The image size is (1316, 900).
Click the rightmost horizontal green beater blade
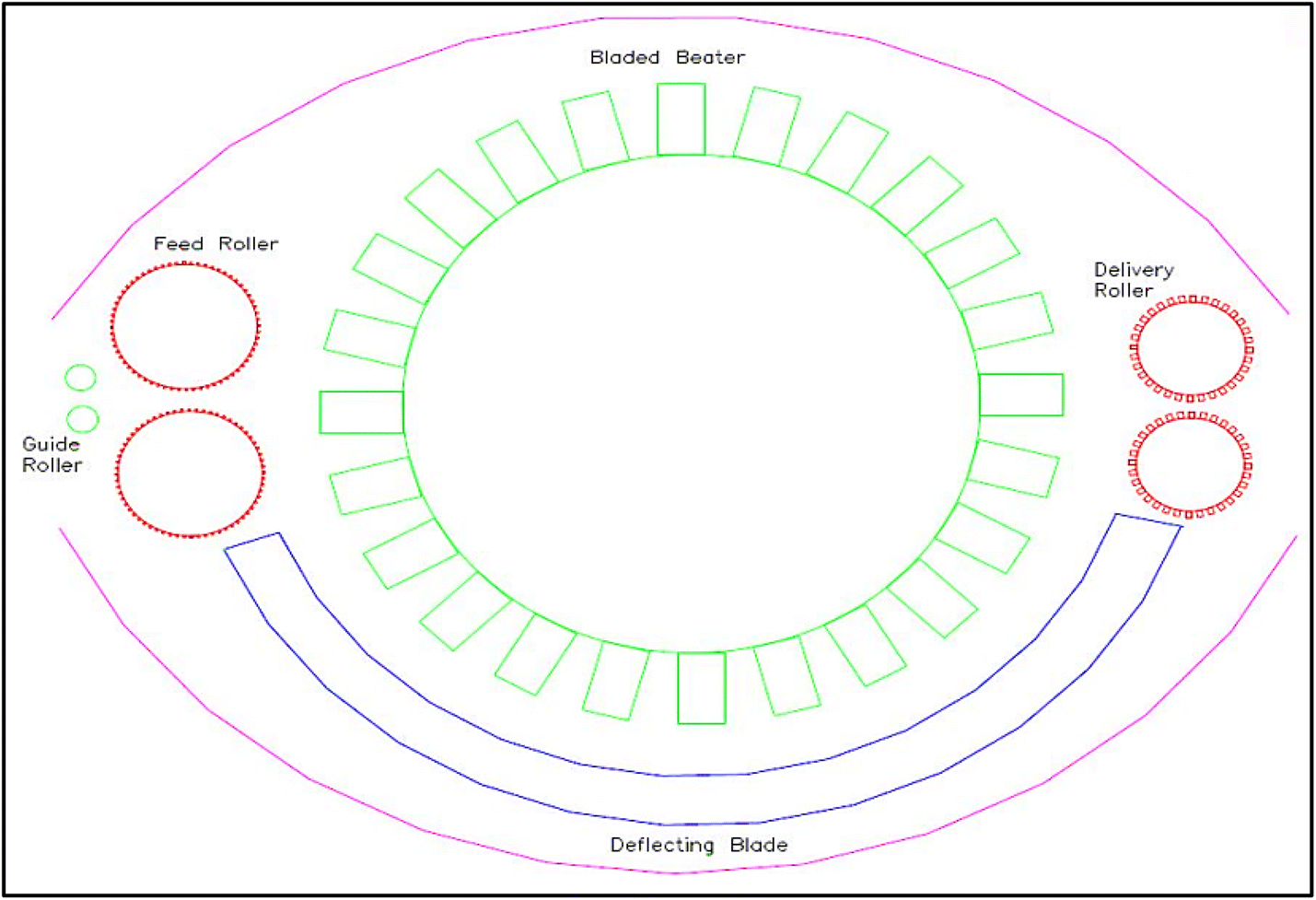point(1021,394)
